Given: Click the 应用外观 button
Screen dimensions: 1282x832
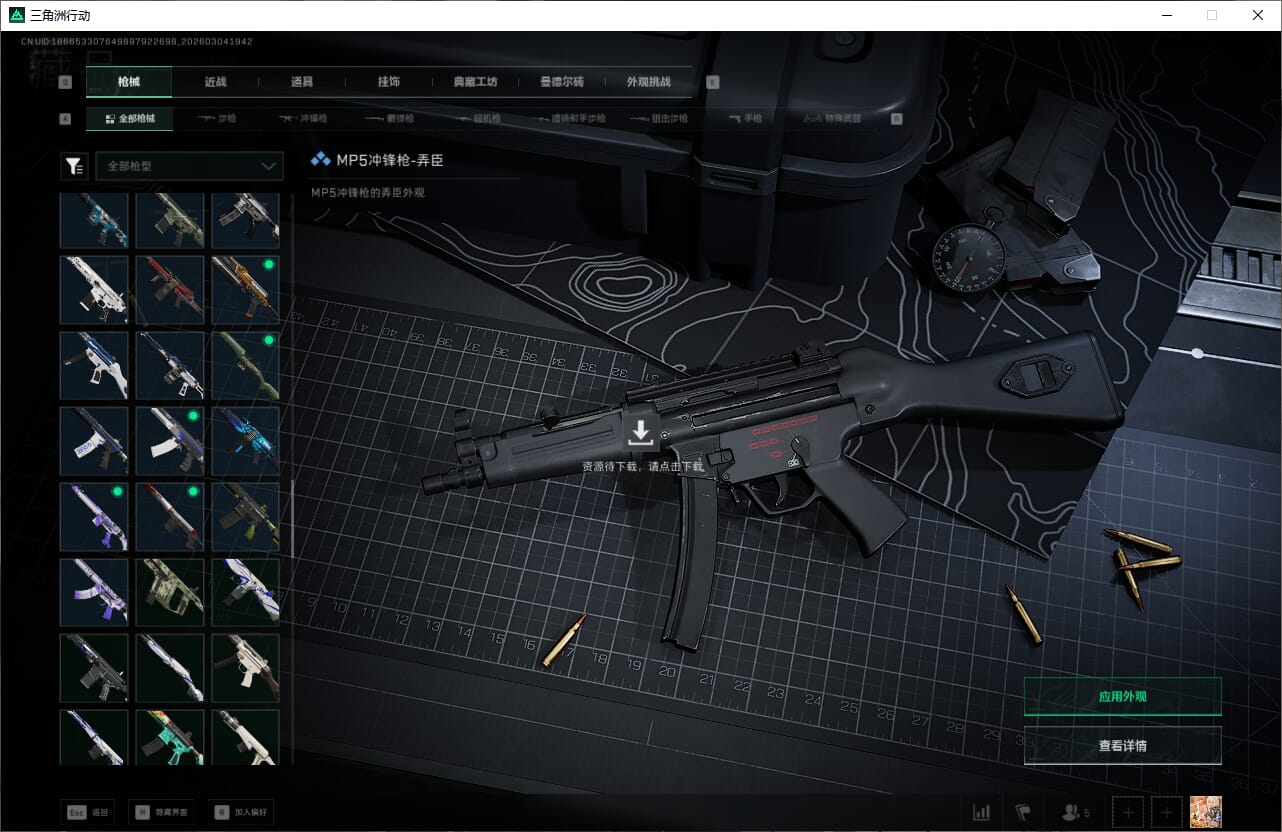Looking at the screenshot, I should coord(1122,697).
